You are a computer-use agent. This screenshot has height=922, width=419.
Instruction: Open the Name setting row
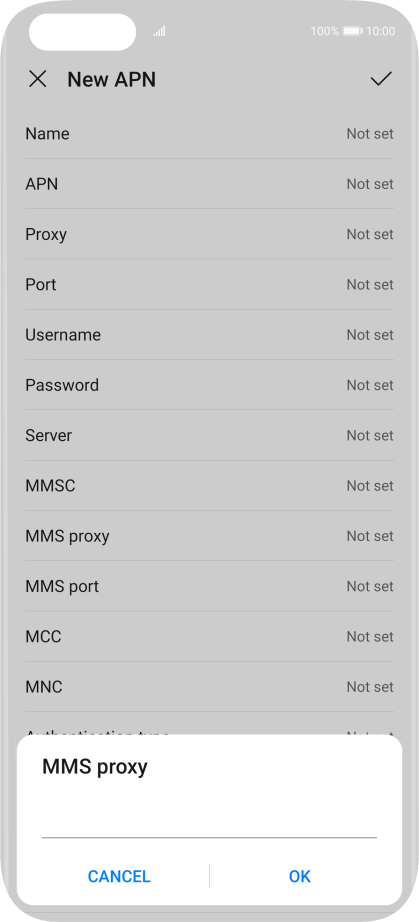tap(209, 133)
